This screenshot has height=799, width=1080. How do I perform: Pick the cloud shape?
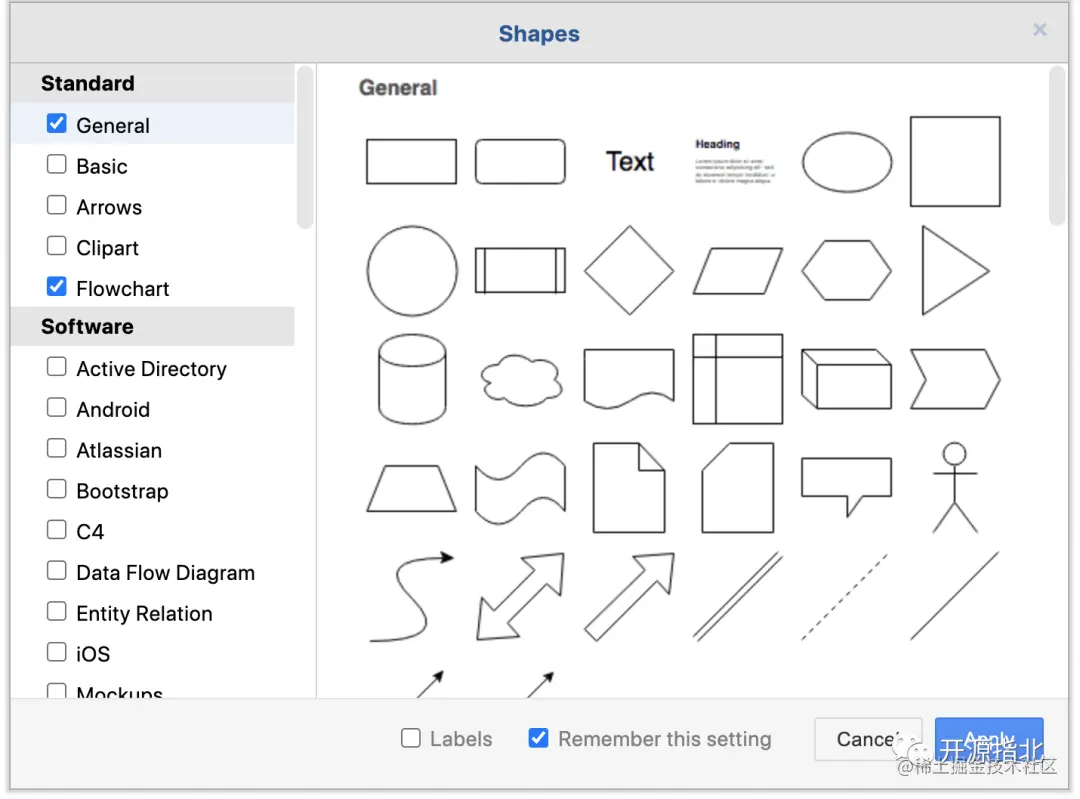520,380
